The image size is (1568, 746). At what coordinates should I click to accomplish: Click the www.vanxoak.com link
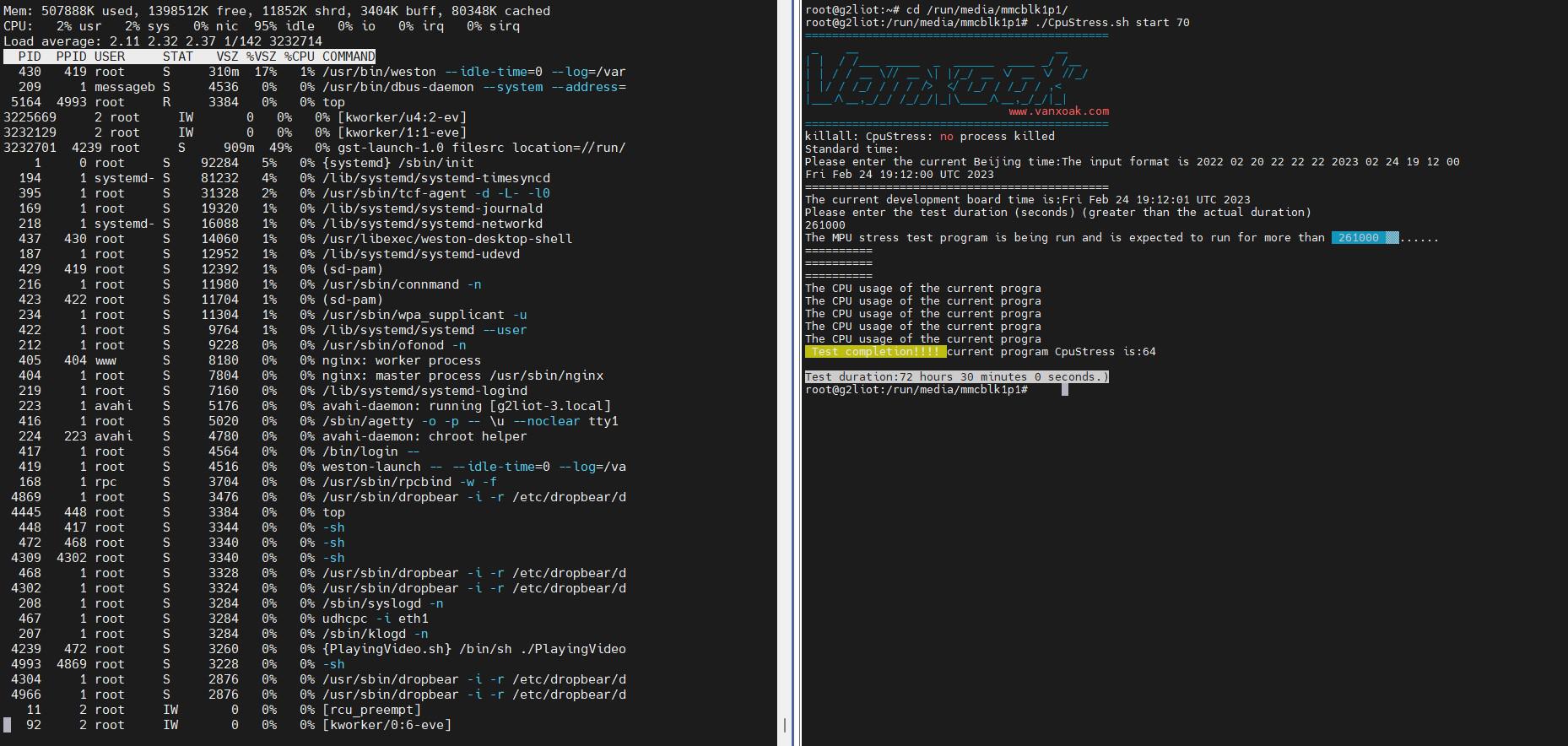pyautogui.click(x=1058, y=111)
